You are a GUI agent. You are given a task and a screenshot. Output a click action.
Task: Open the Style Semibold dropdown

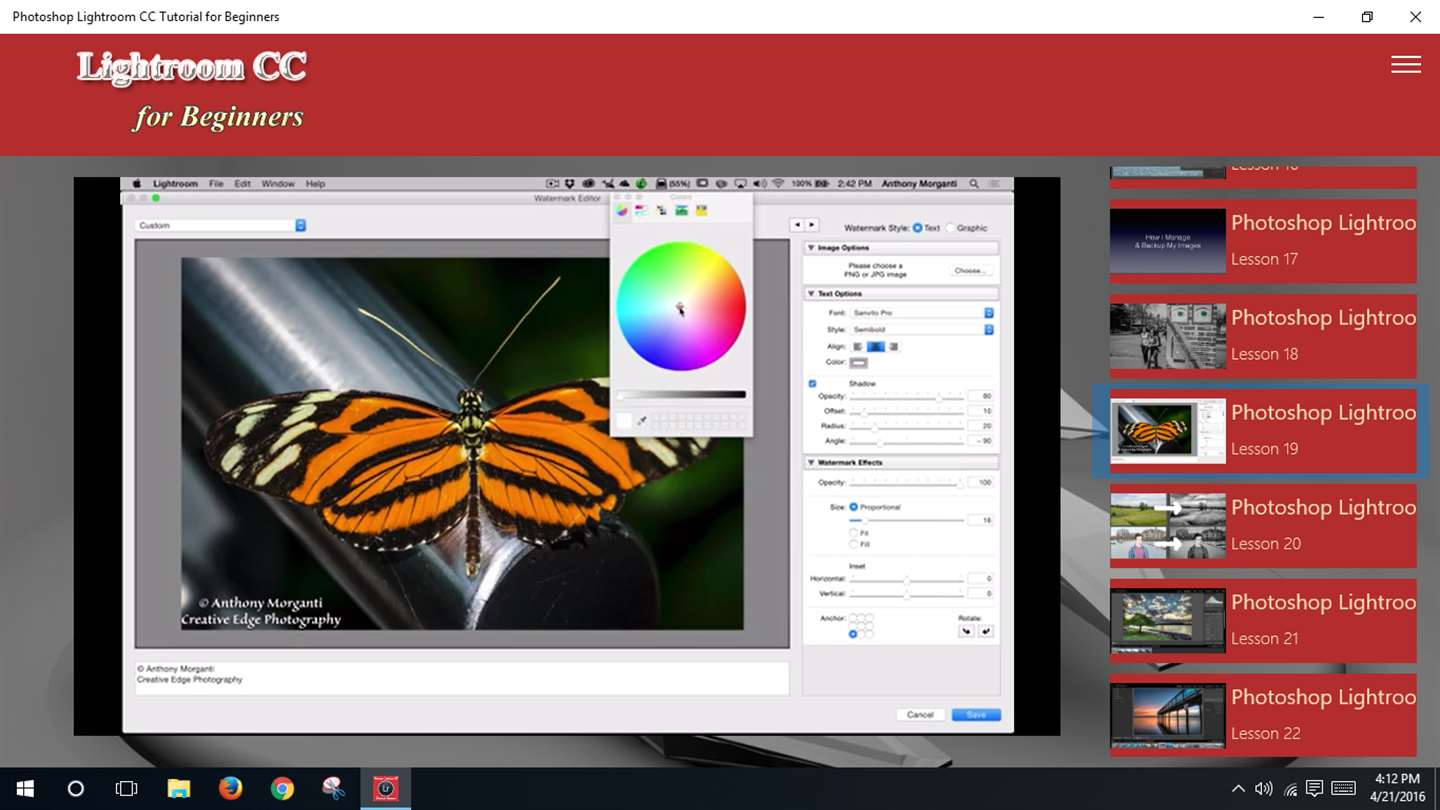tap(922, 329)
